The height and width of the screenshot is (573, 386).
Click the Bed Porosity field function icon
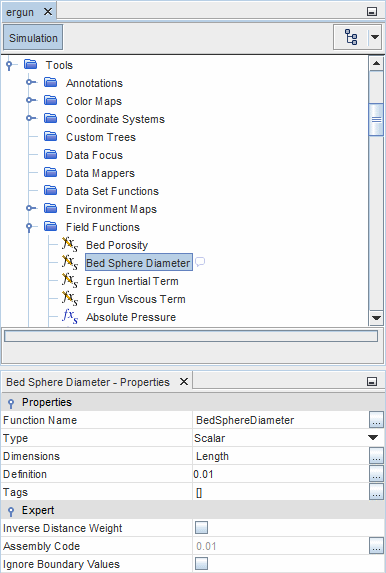click(x=69, y=244)
